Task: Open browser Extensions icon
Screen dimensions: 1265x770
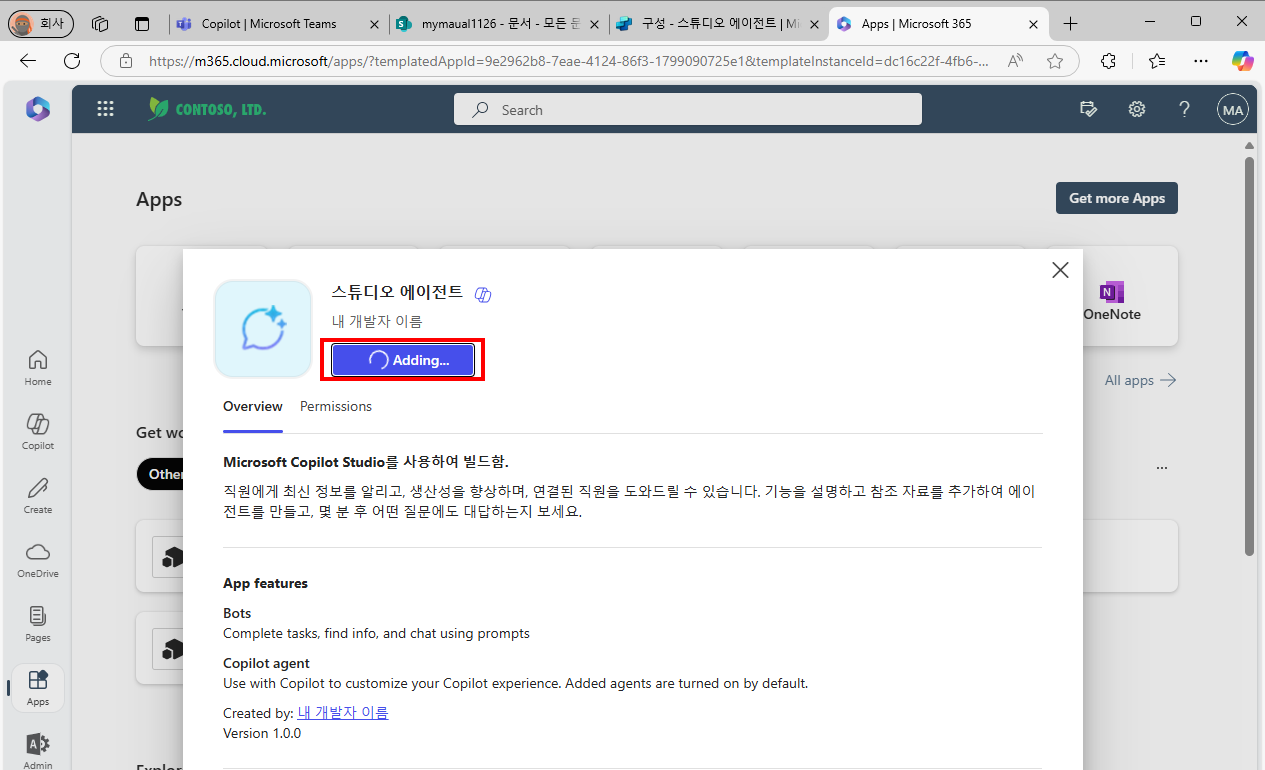Action: coord(1108,61)
